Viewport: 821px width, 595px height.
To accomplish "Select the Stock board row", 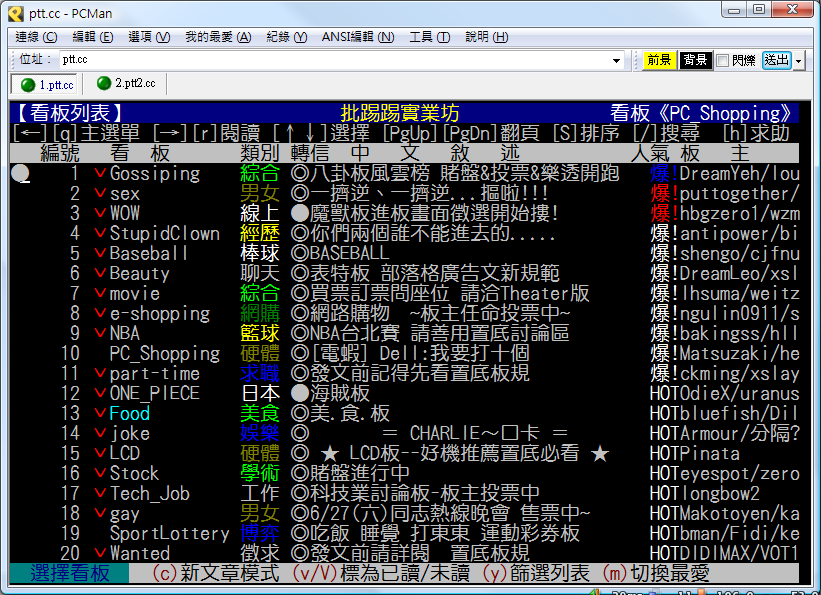I will (404, 473).
